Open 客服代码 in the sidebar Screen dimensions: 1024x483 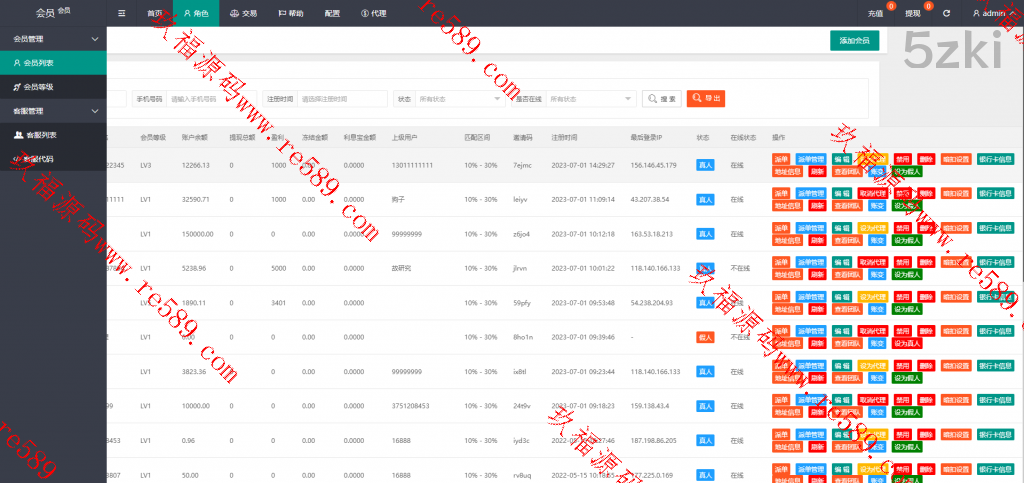(38, 158)
